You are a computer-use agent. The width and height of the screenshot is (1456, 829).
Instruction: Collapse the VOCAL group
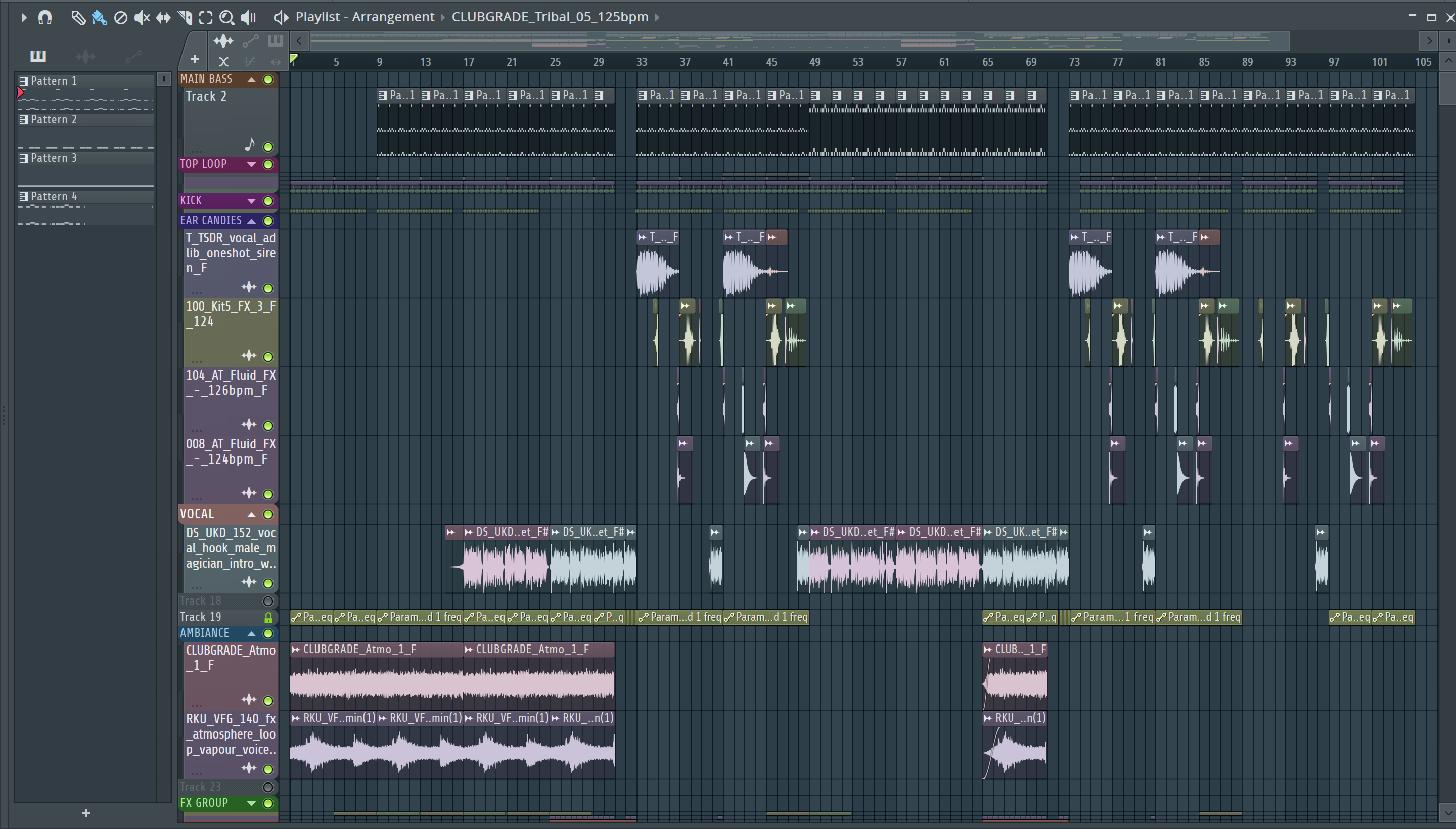pyautogui.click(x=251, y=515)
